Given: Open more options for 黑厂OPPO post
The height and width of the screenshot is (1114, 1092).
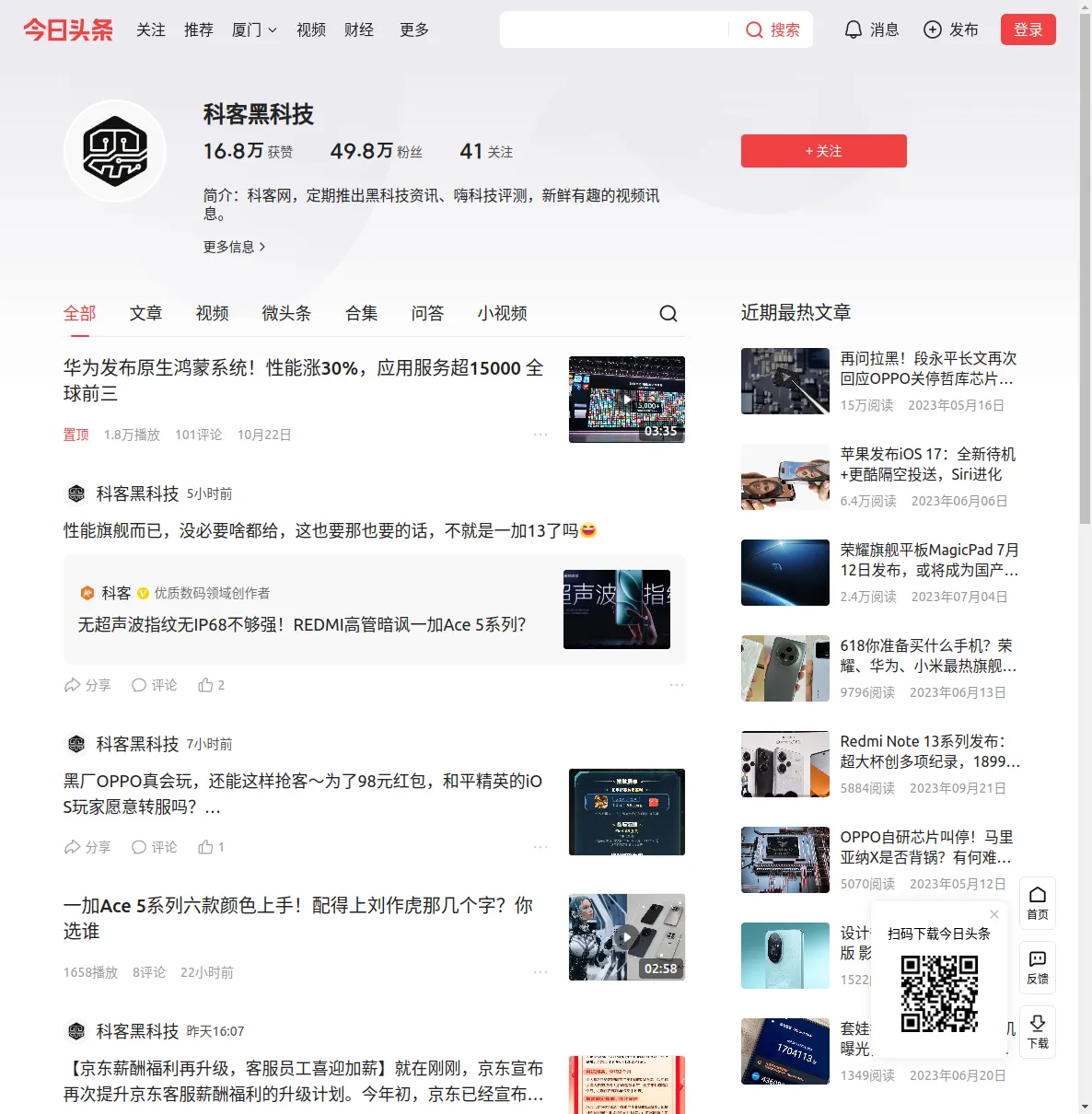Looking at the screenshot, I should [x=540, y=847].
